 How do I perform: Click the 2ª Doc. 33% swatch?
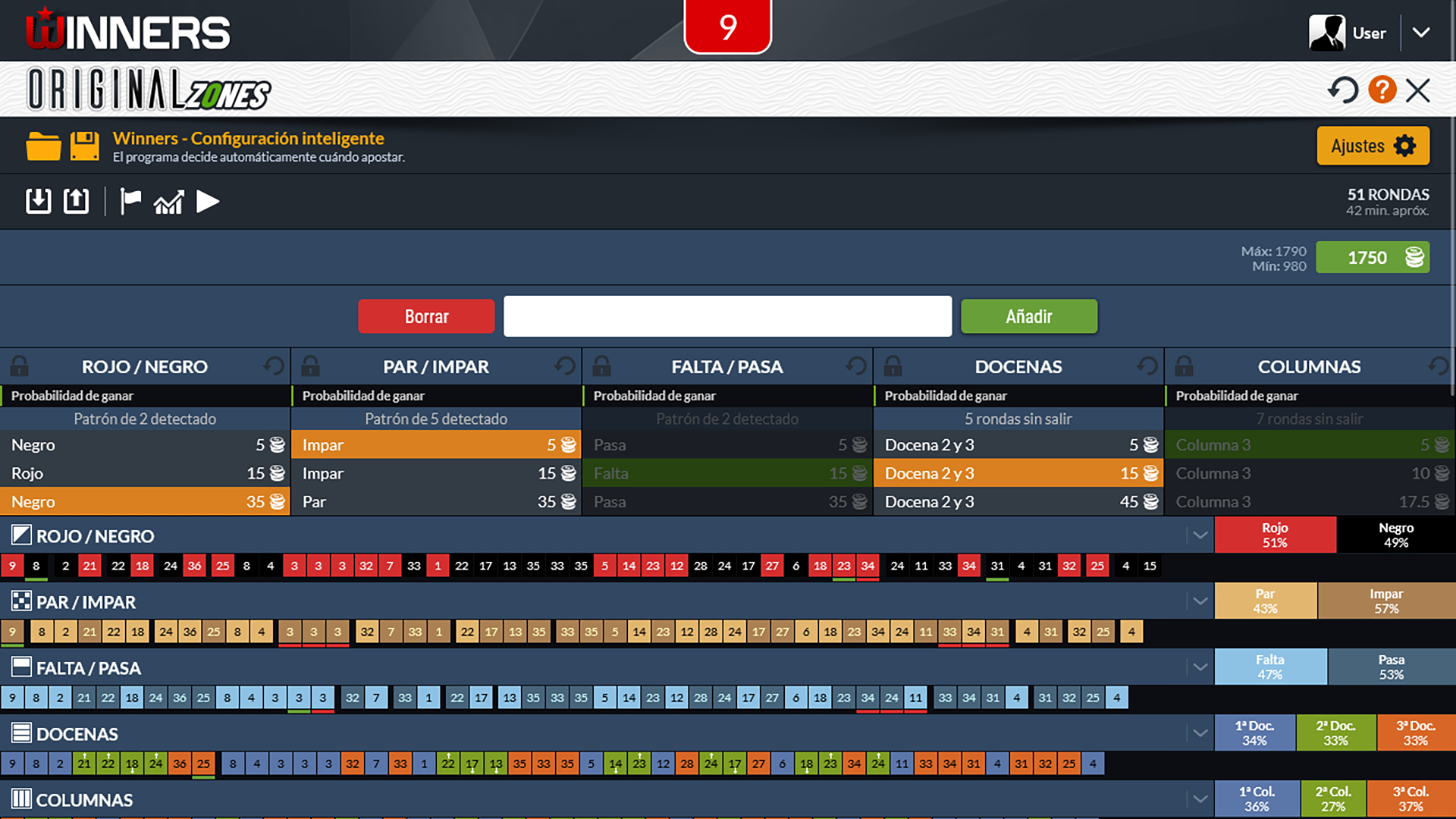pos(1336,733)
